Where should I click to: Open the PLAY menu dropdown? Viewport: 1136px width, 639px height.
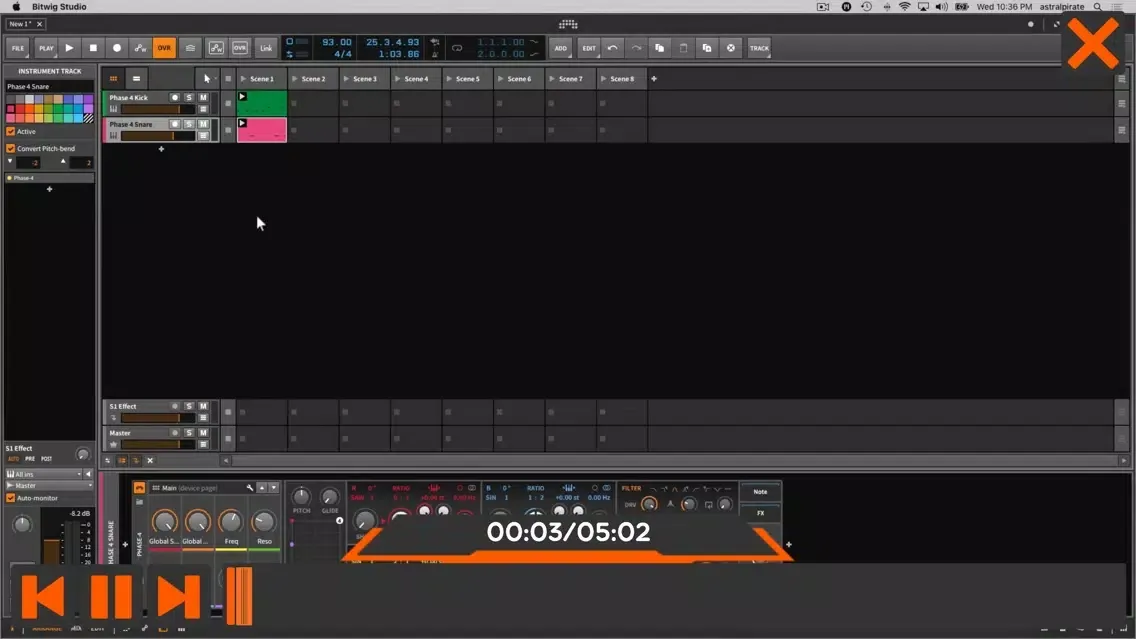[x=46, y=48]
